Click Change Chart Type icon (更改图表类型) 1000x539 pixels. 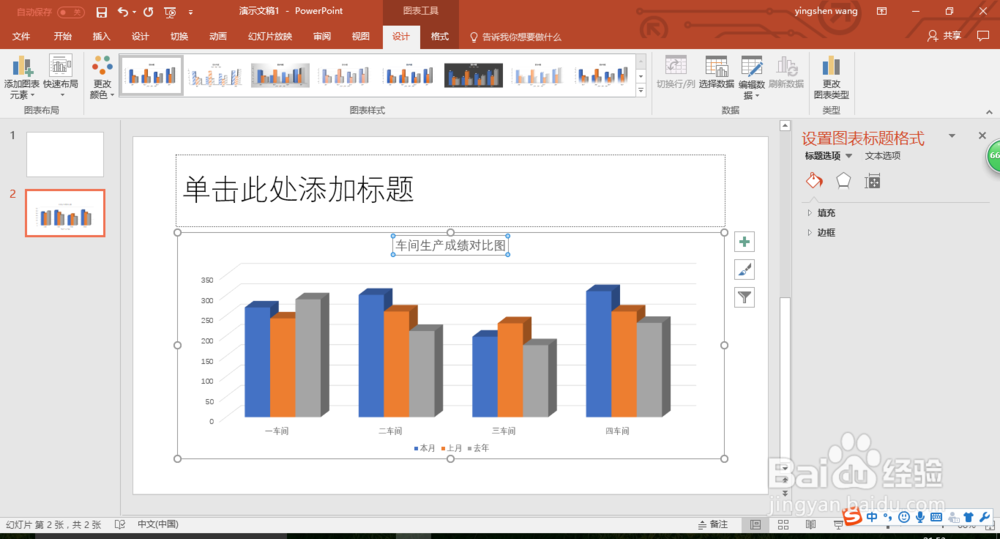point(831,66)
